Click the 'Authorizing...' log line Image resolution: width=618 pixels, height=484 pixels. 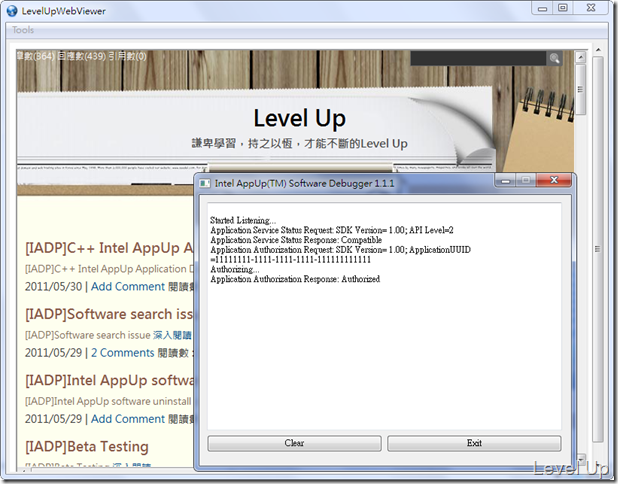[x=235, y=270]
